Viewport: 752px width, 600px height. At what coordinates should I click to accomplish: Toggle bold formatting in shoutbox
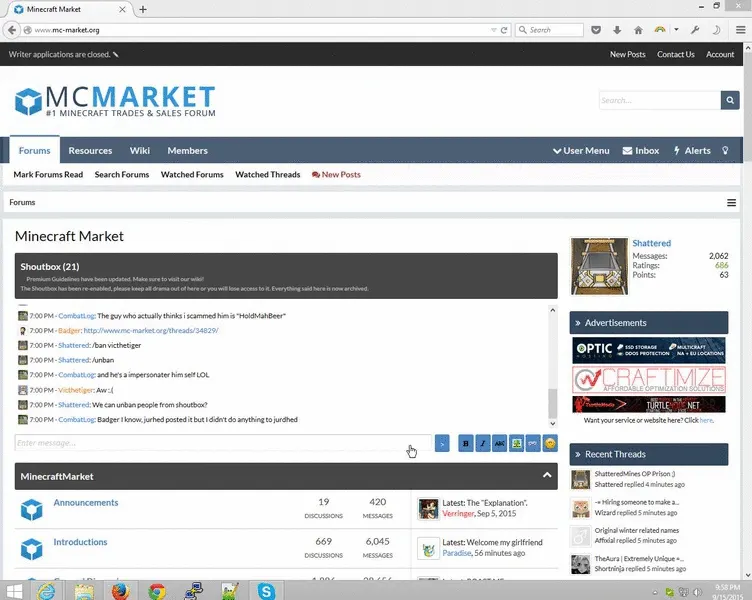(x=465, y=443)
